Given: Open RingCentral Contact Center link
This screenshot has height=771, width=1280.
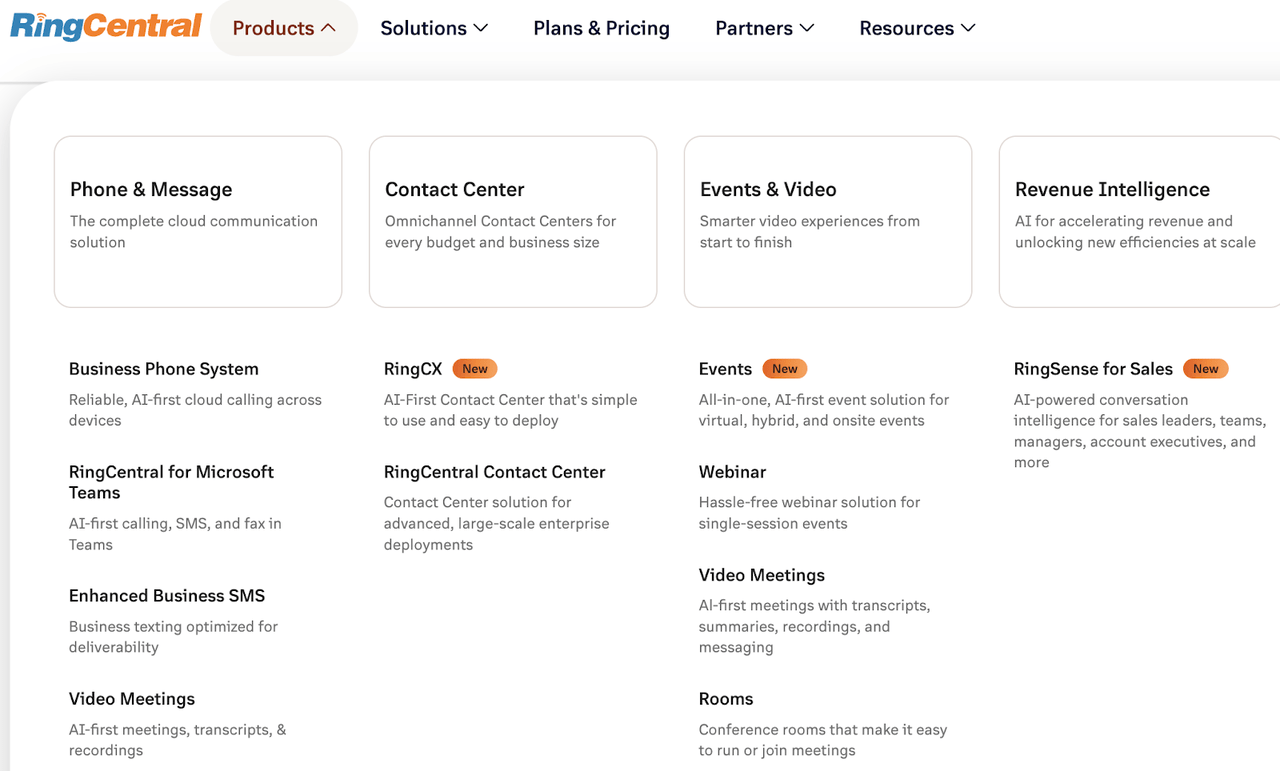Looking at the screenshot, I should (x=494, y=472).
